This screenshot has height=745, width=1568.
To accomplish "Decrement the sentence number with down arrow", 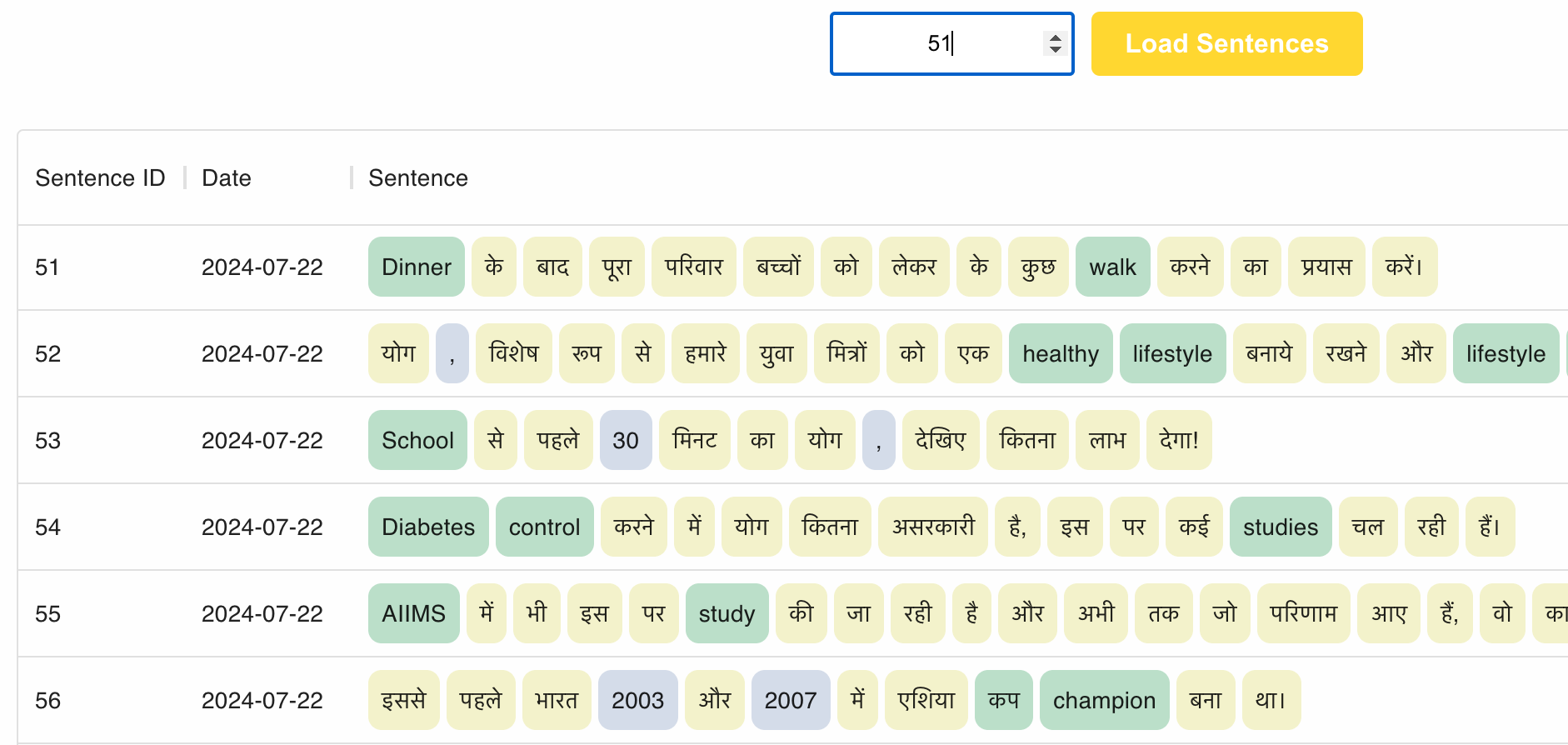I will pos(1056,50).
